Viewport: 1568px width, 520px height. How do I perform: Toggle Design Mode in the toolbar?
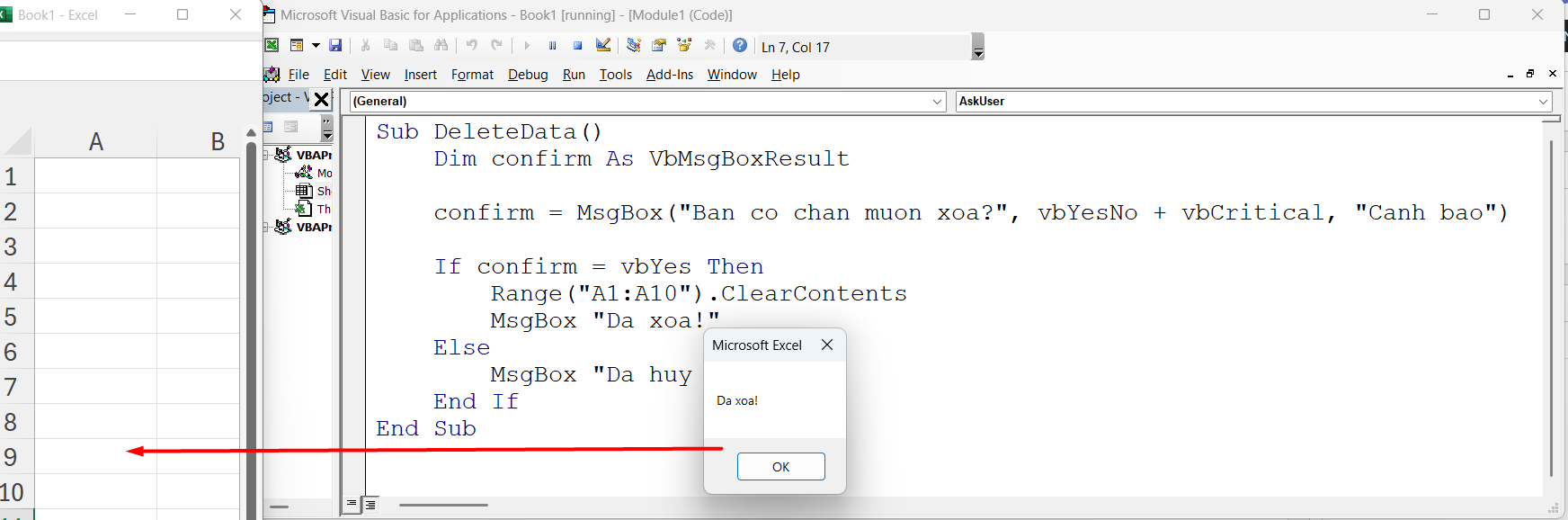point(603,46)
